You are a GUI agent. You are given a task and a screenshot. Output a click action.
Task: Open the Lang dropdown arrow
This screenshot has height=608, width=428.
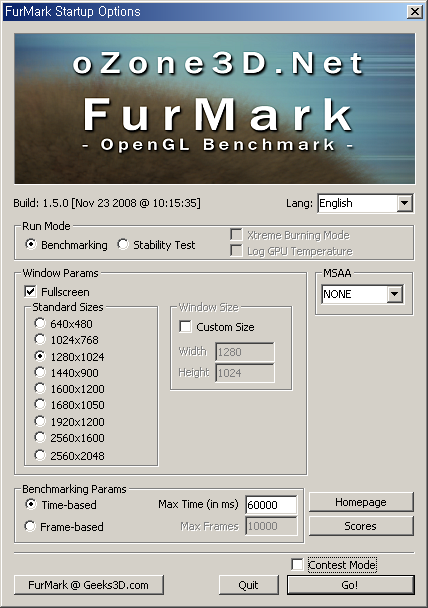[404, 203]
